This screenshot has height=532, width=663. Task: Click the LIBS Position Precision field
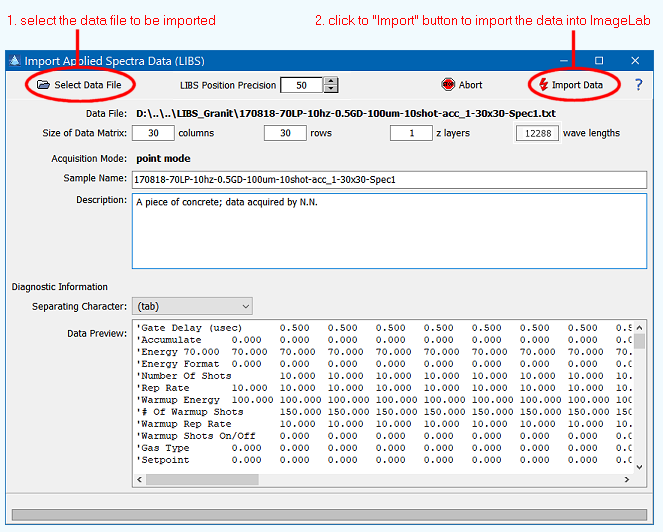click(301, 85)
